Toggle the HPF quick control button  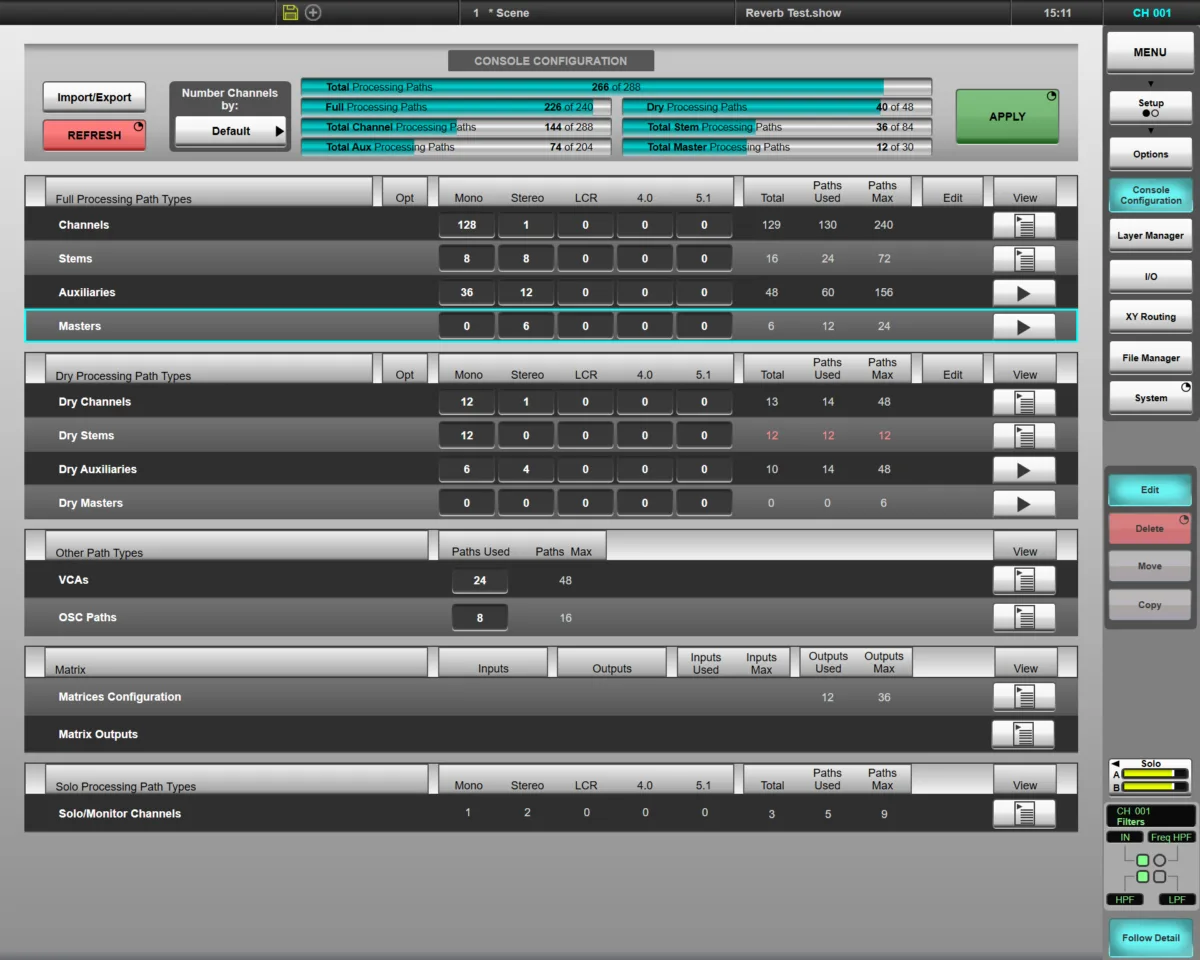[1124, 900]
